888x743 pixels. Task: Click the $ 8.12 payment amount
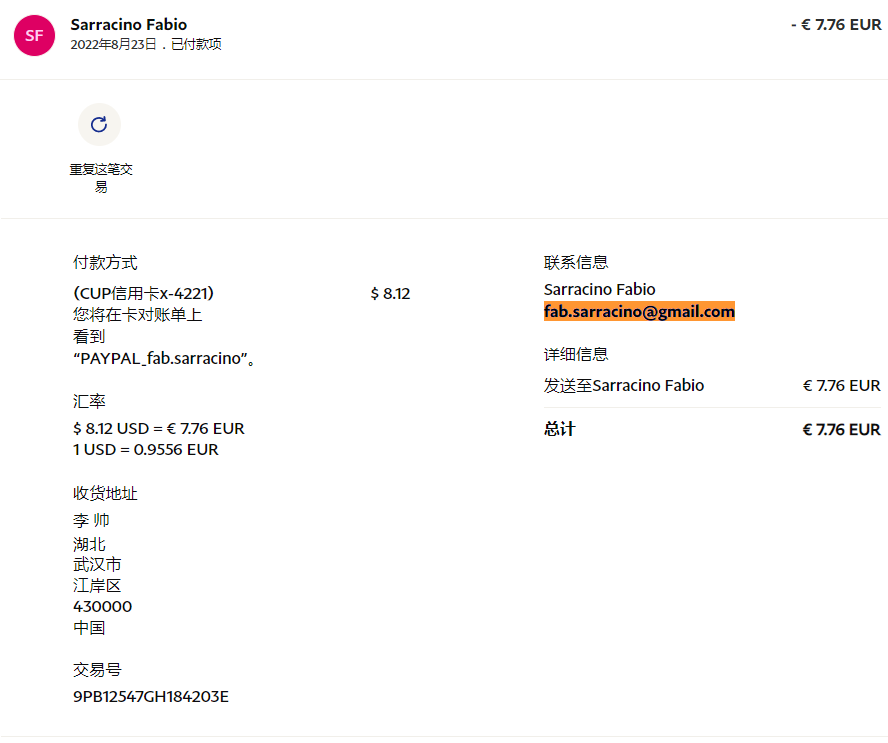[390, 293]
